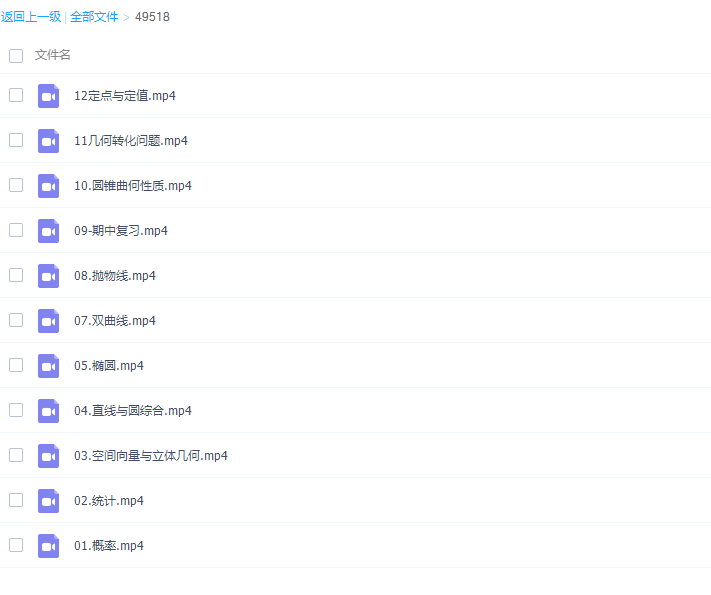The height and width of the screenshot is (595, 711).
Task: Click the 文件名 column header
Action: (53, 55)
